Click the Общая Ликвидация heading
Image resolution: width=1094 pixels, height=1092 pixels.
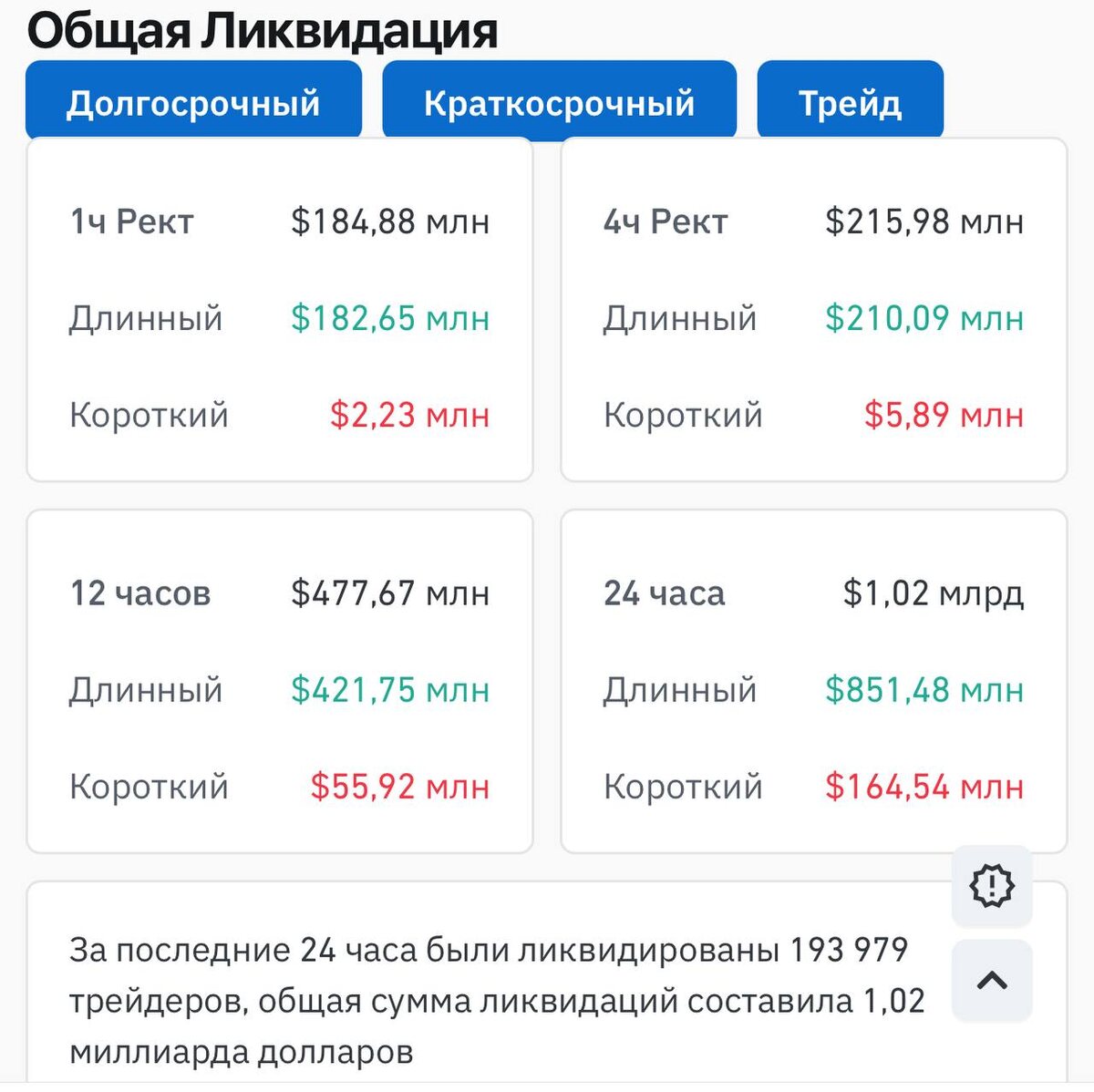pos(263,29)
